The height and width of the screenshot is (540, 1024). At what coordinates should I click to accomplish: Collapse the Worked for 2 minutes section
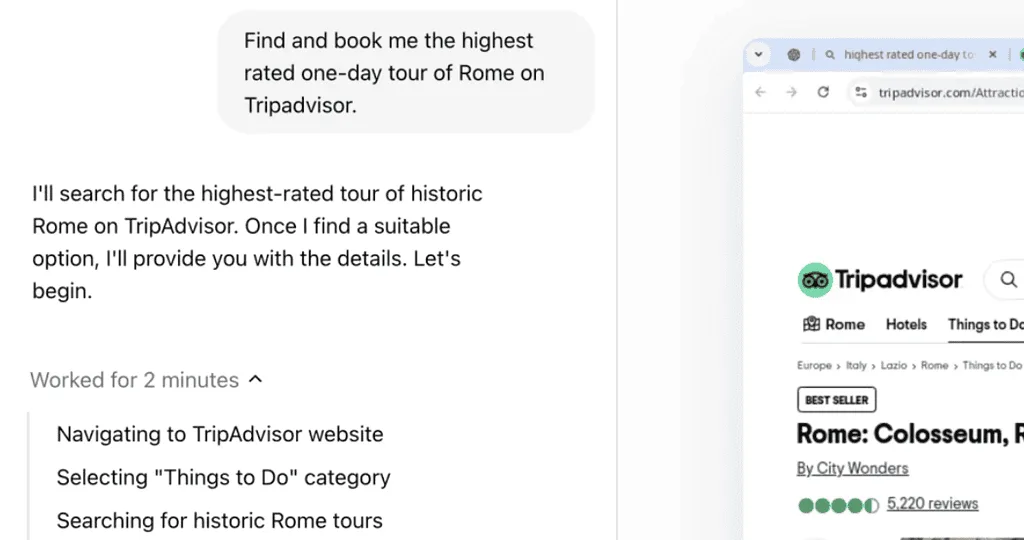[x=255, y=380]
